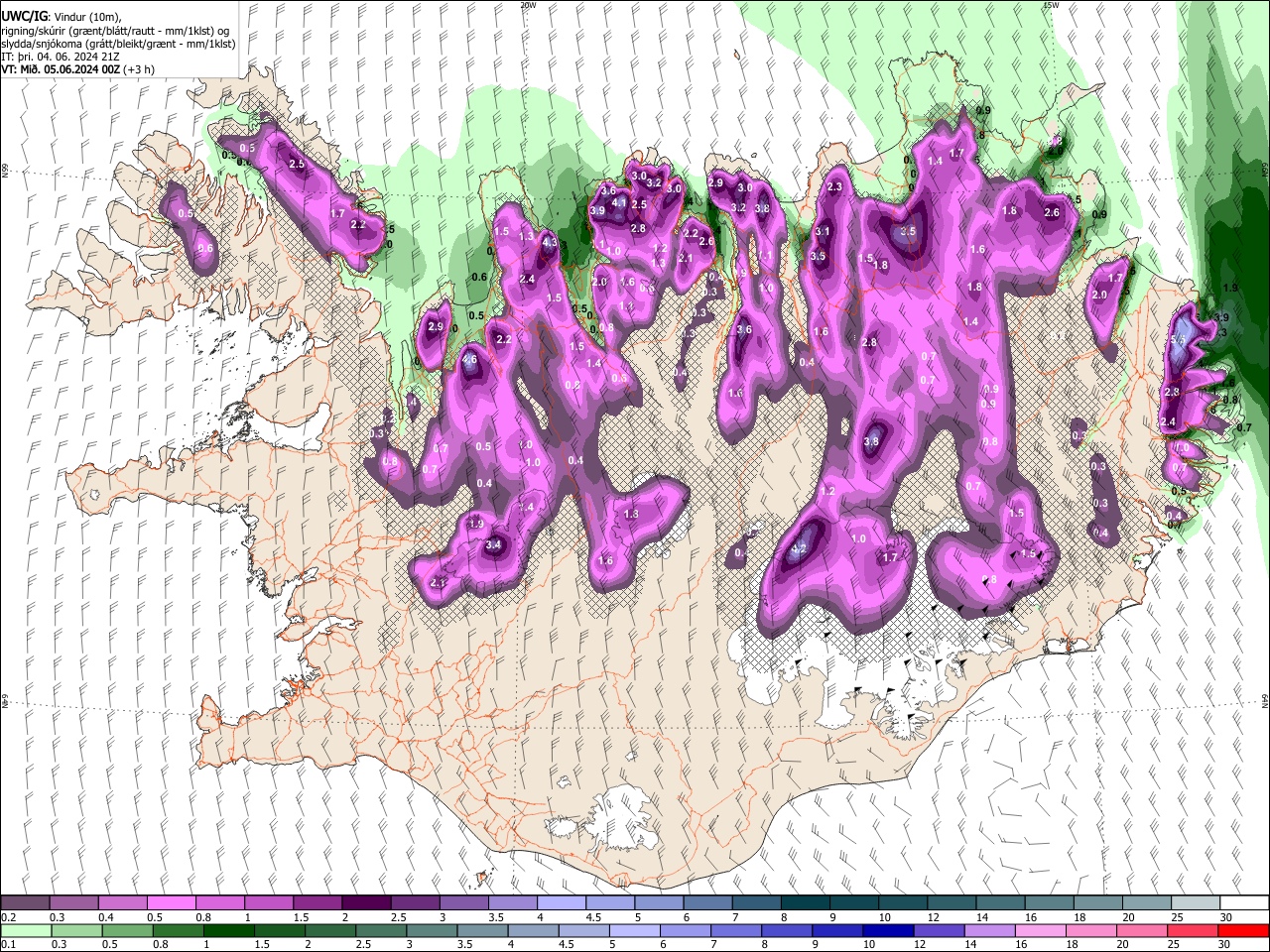Click the 4.2 precipitation value on the map
1270x952 pixels.
tap(797, 547)
